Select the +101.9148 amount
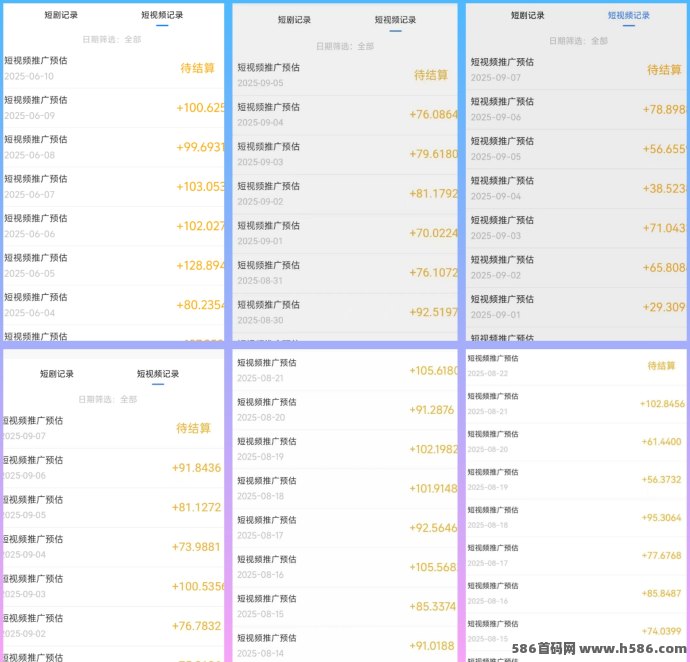Viewport: 690px width, 662px height. 433,489
